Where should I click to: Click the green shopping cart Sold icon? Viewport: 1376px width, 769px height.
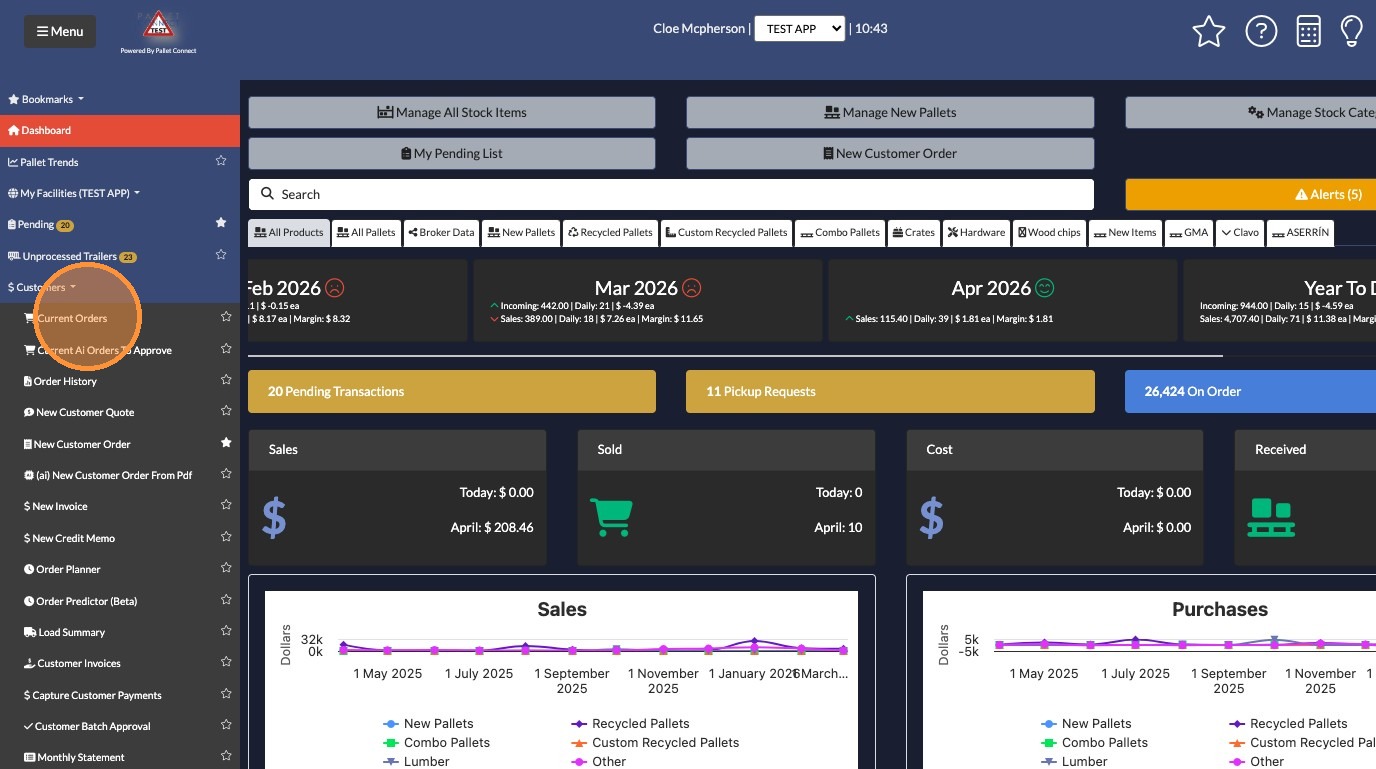[x=611, y=516]
